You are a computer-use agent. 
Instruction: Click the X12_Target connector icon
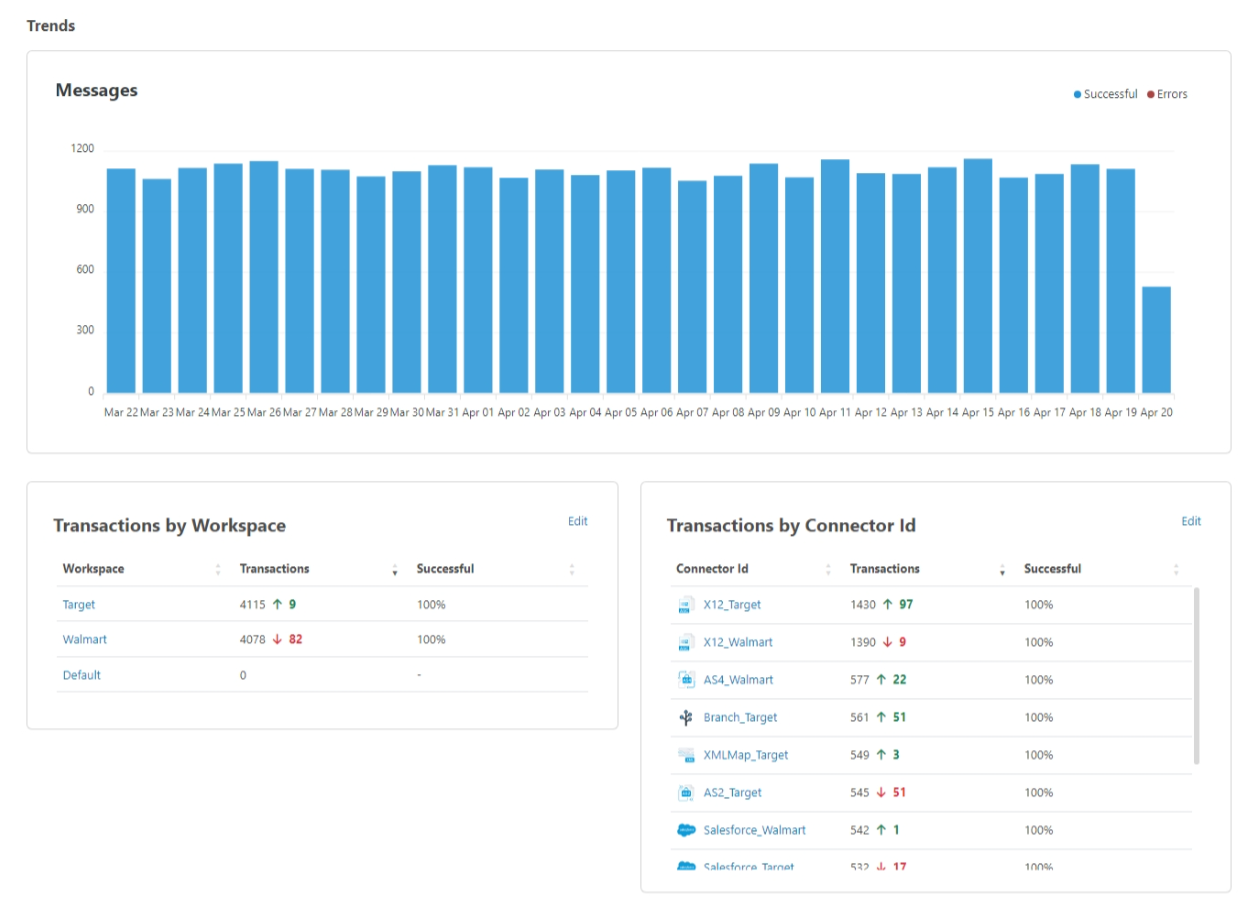click(x=686, y=605)
